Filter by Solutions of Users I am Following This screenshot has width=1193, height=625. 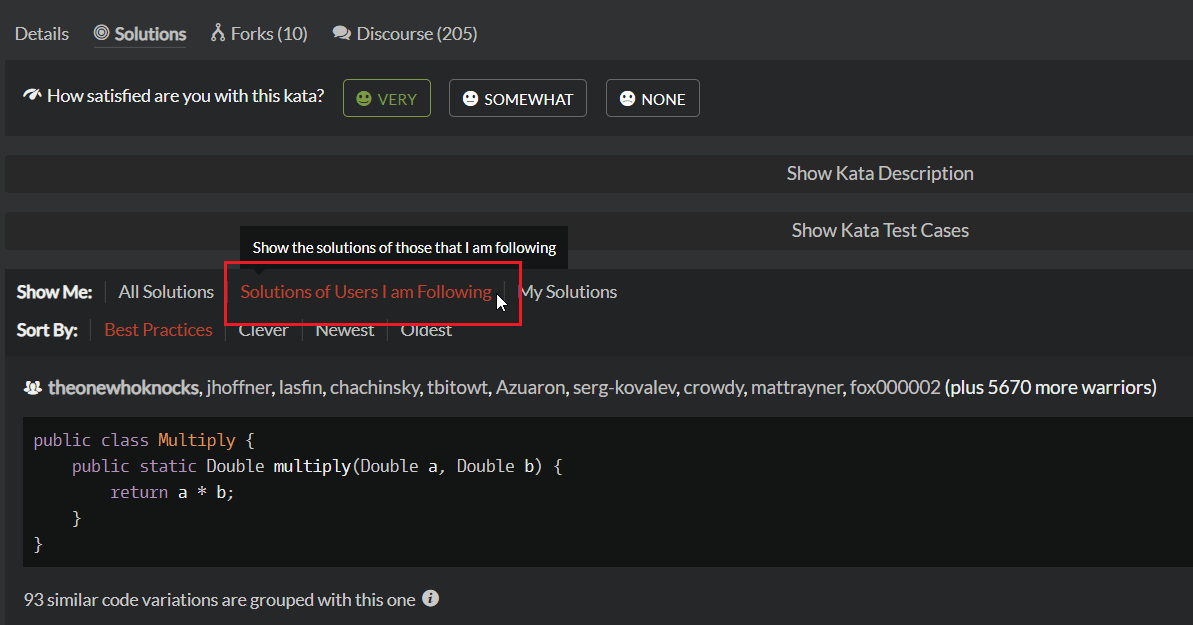pyautogui.click(x=365, y=292)
